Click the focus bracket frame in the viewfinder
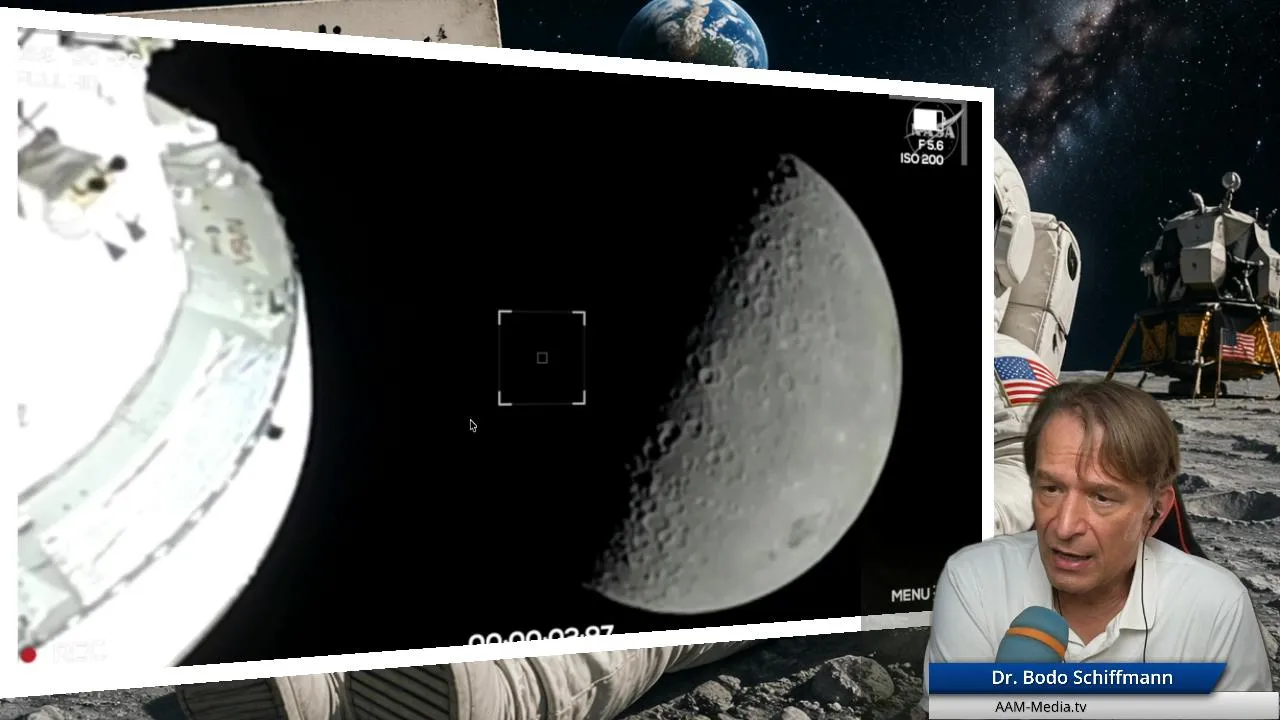This screenshot has width=1280, height=720. pos(542,358)
